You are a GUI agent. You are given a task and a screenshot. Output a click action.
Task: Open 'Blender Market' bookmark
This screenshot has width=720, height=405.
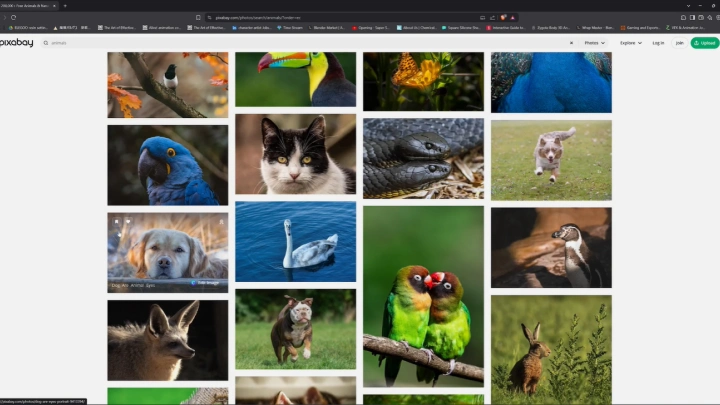(x=326, y=28)
